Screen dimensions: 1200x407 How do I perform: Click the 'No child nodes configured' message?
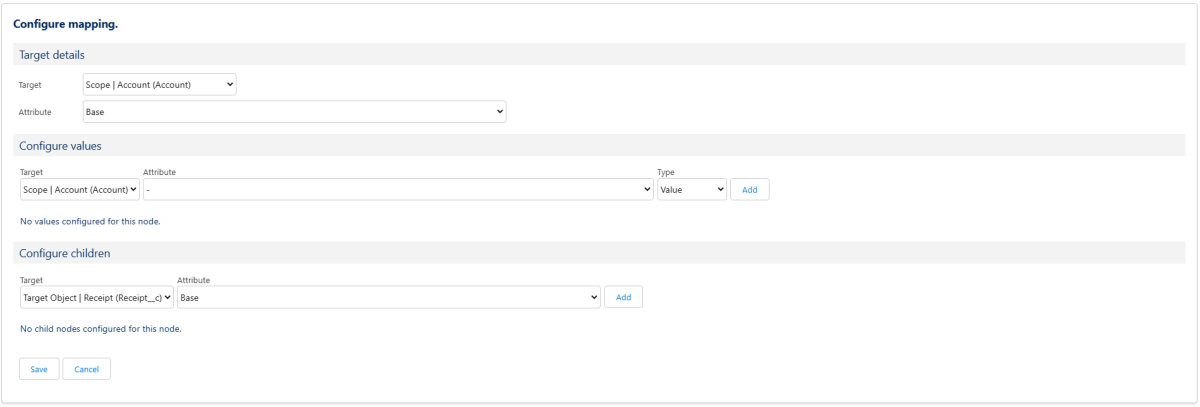coord(100,328)
